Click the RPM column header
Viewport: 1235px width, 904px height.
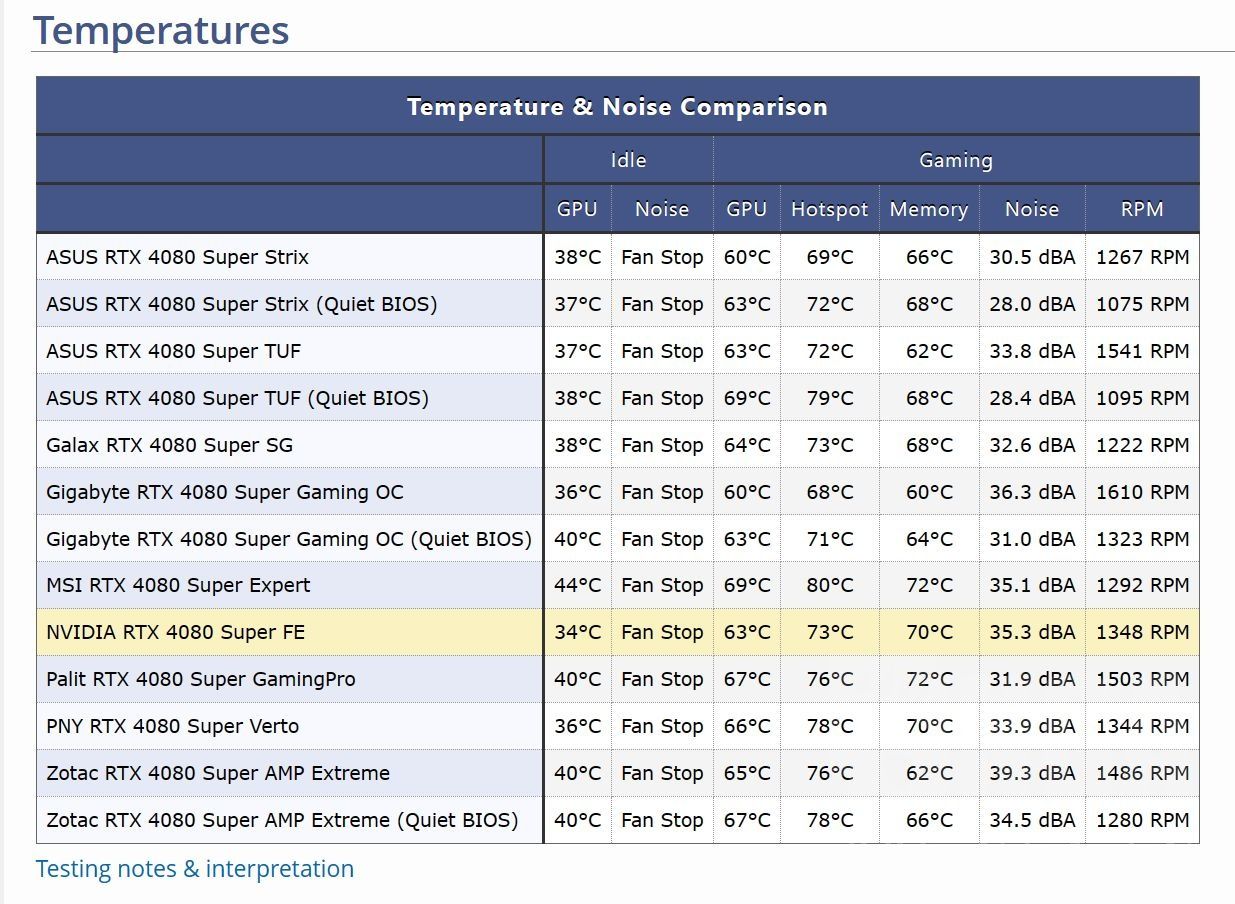tap(1141, 209)
